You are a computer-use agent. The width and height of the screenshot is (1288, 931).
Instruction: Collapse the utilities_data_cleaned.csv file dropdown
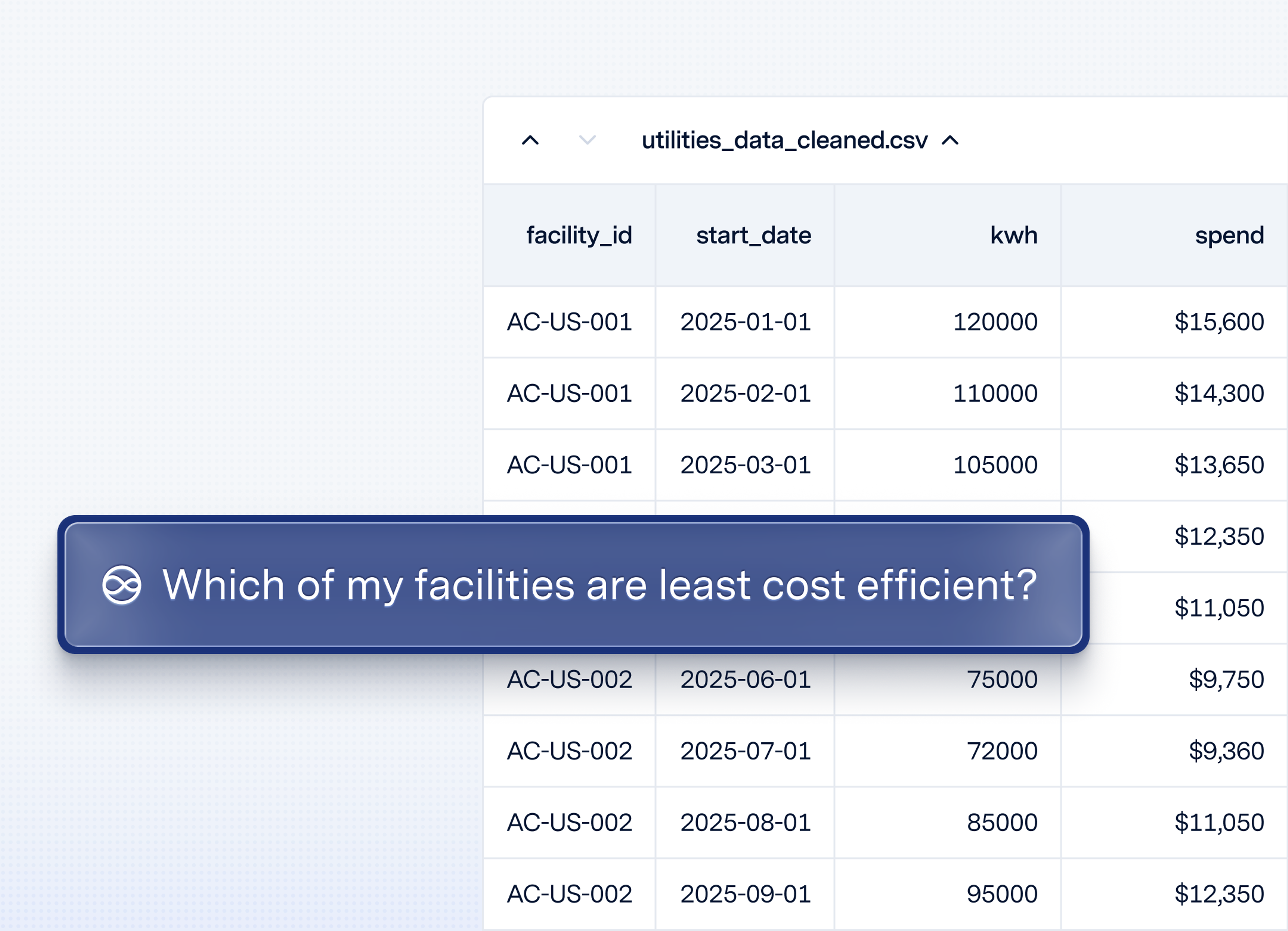click(x=950, y=140)
